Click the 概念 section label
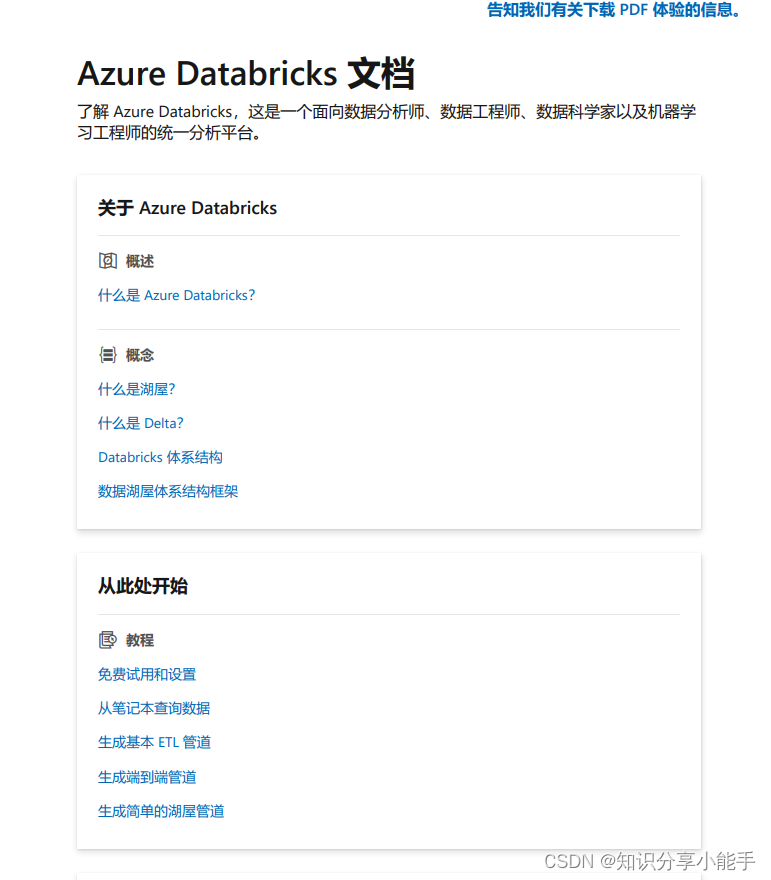 140,355
